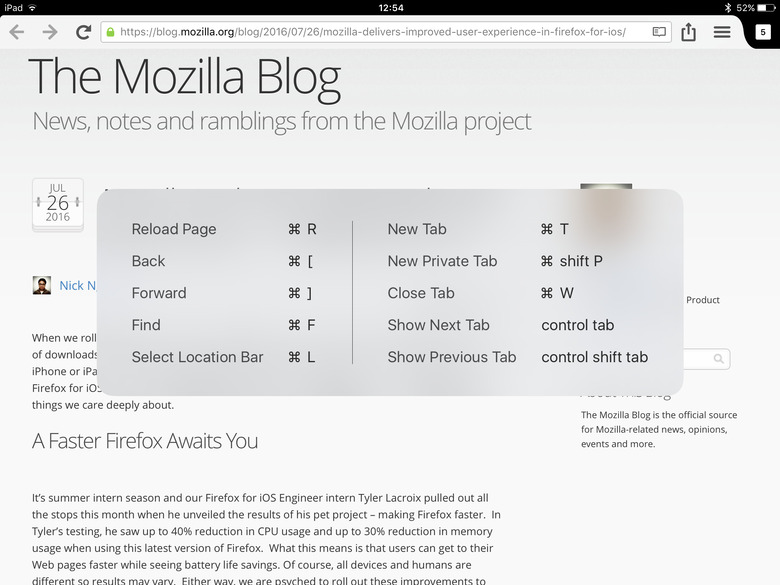780x585 pixels.
Task: Open the tabs tray showing 5
Action: click(x=763, y=32)
